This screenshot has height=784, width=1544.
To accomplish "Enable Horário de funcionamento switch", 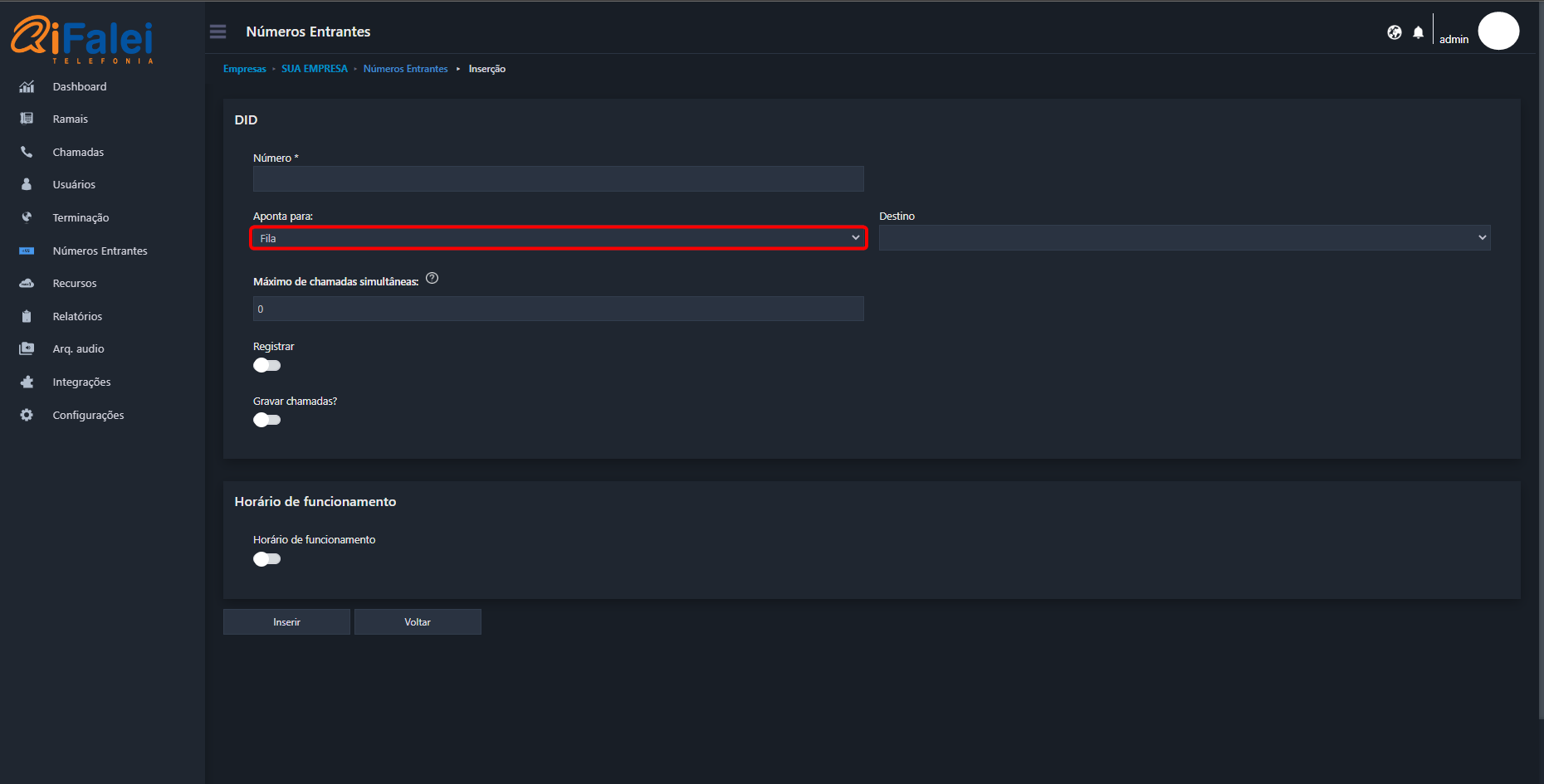I will tap(266, 559).
